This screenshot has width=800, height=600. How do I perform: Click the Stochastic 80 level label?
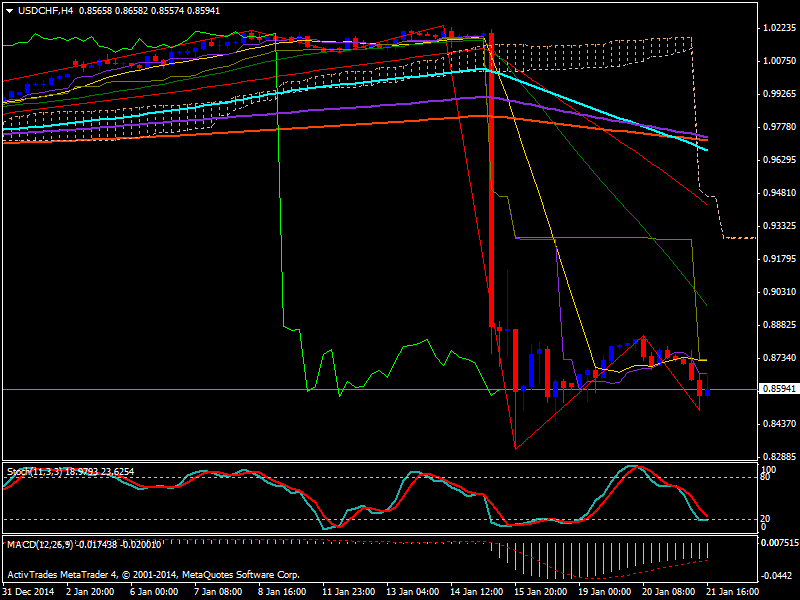pyautogui.click(x=765, y=477)
